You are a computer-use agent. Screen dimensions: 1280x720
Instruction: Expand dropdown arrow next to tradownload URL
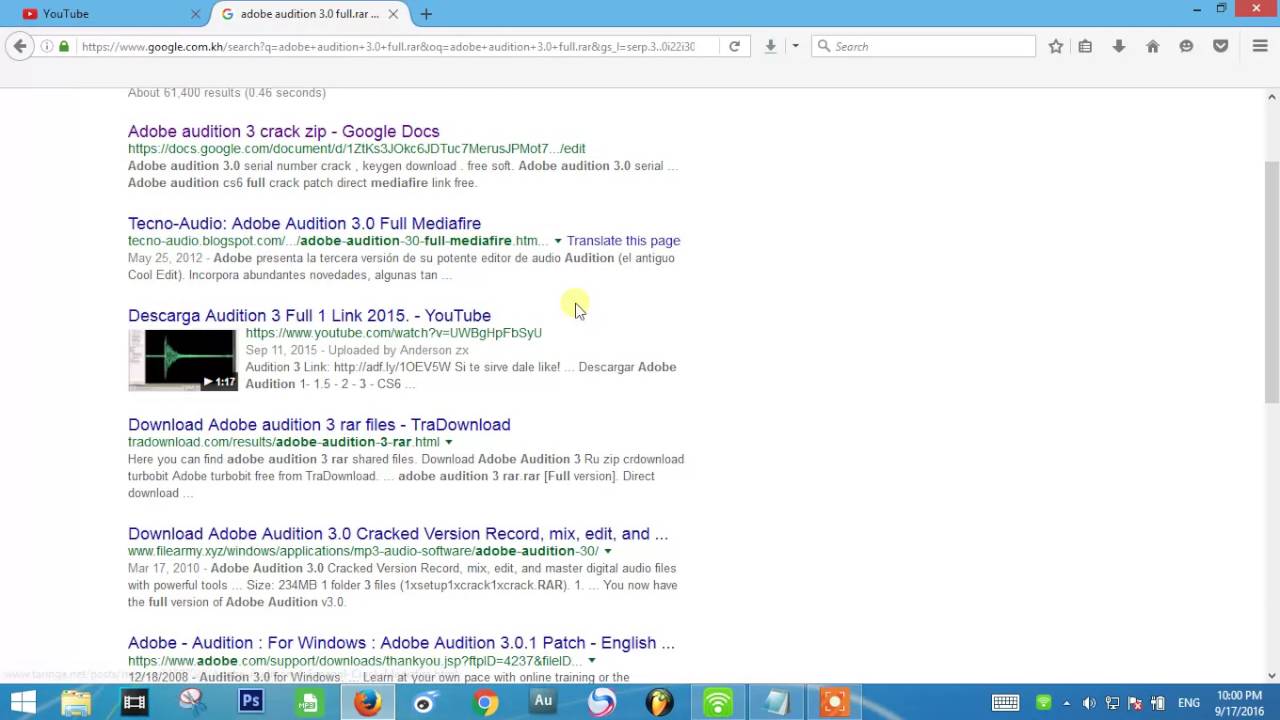click(448, 442)
